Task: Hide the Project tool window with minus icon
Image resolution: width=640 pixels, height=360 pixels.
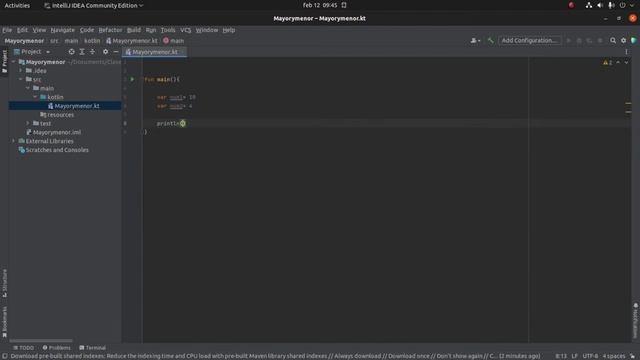Action: (x=116, y=52)
